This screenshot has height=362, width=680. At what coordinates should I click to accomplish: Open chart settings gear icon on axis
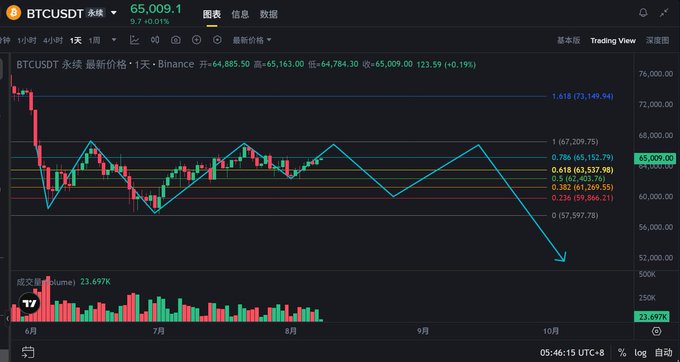click(x=657, y=332)
